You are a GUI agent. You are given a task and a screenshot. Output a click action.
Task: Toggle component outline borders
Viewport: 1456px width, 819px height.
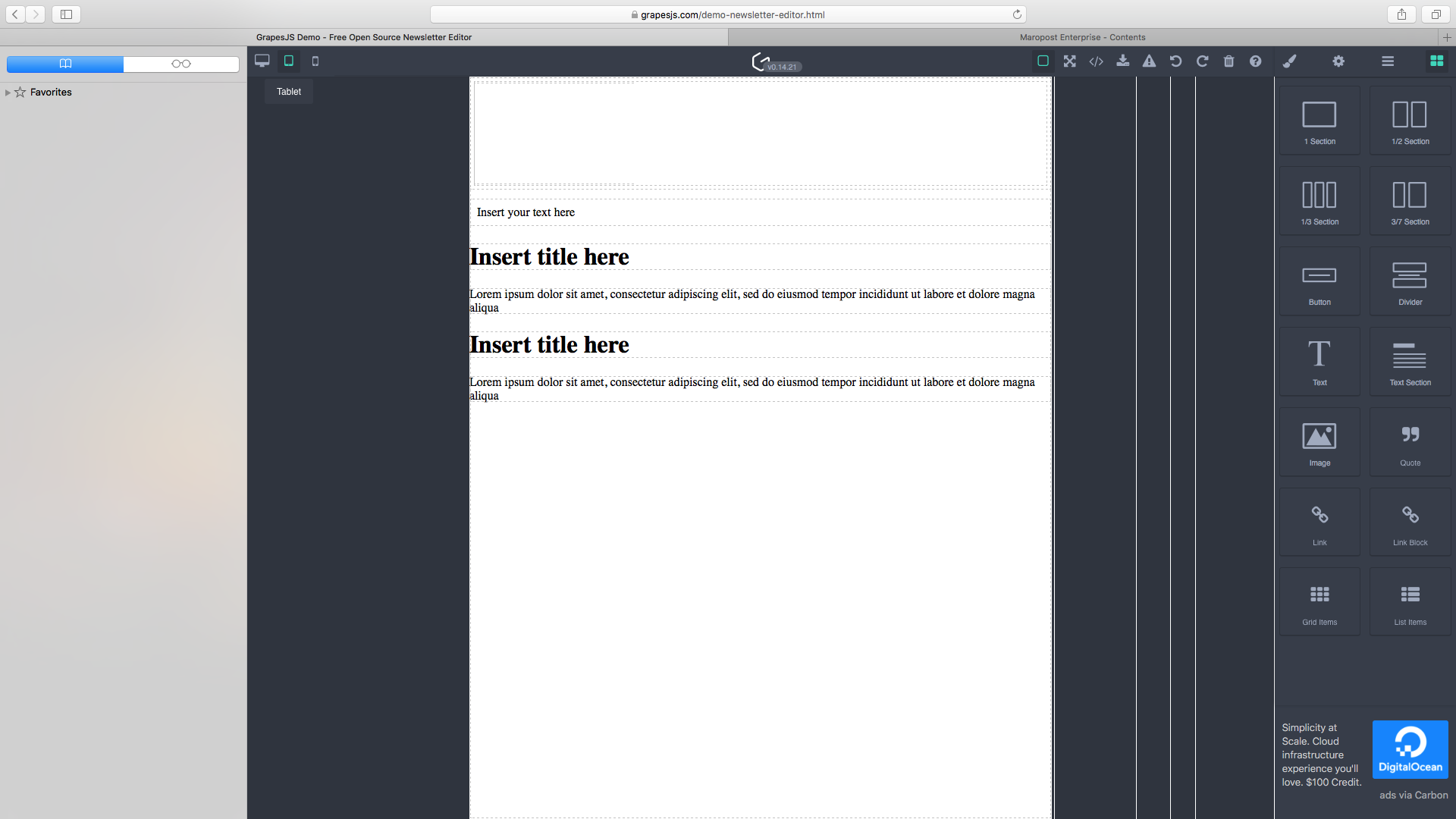(x=1043, y=61)
